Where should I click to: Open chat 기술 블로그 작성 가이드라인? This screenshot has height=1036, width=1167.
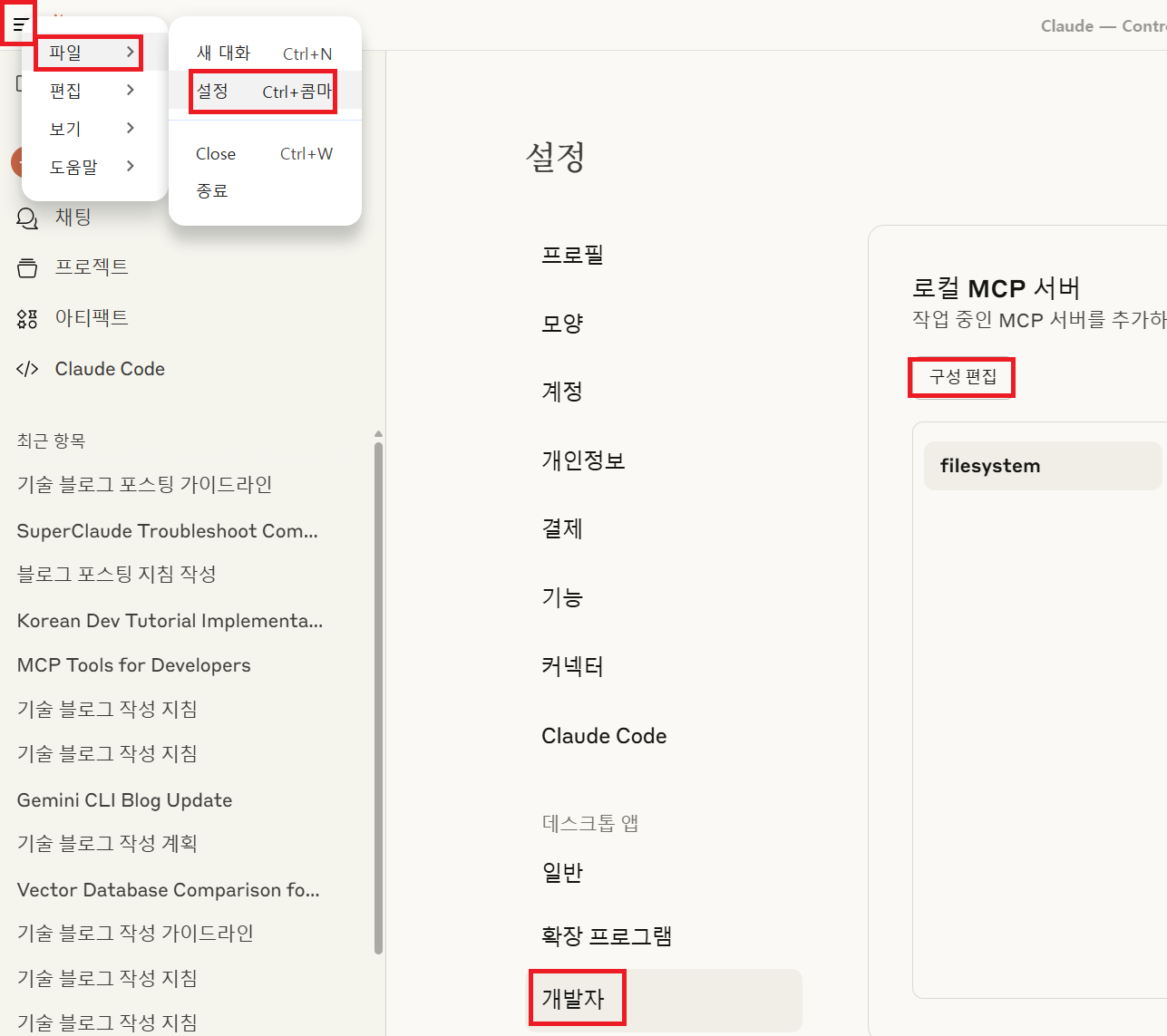(x=135, y=934)
